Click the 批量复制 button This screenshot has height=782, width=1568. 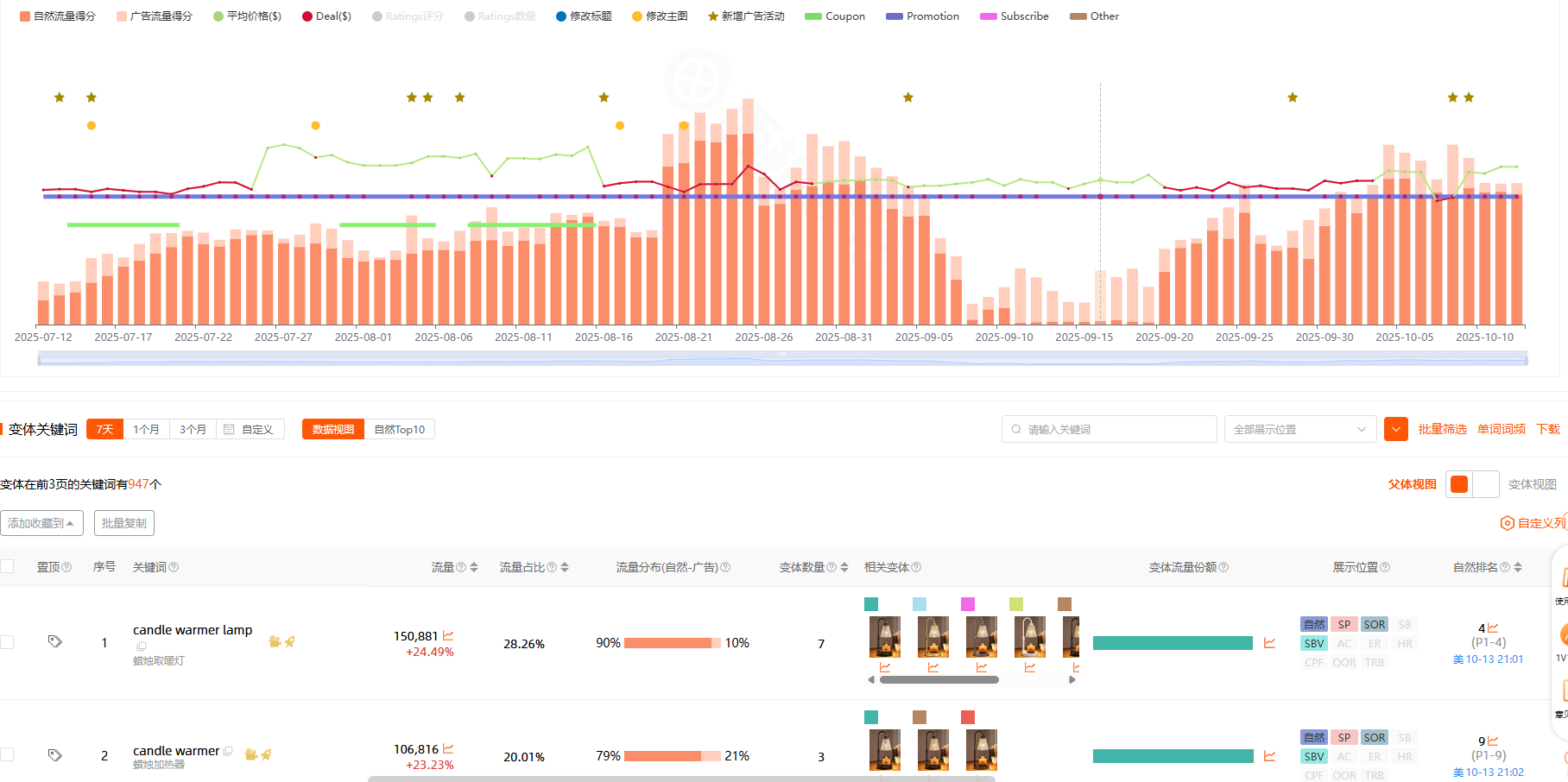[x=124, y=523]
